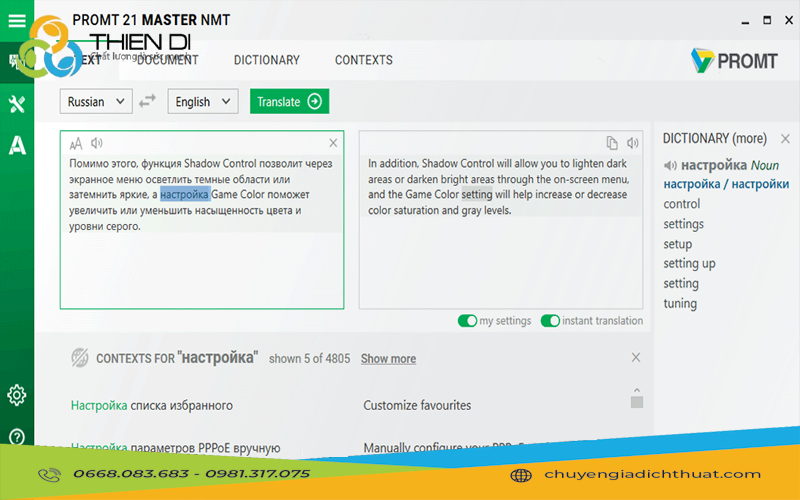Toggle the my settings switch
Image resolution: width=800 pixels, height=500 pixels.
467,321
